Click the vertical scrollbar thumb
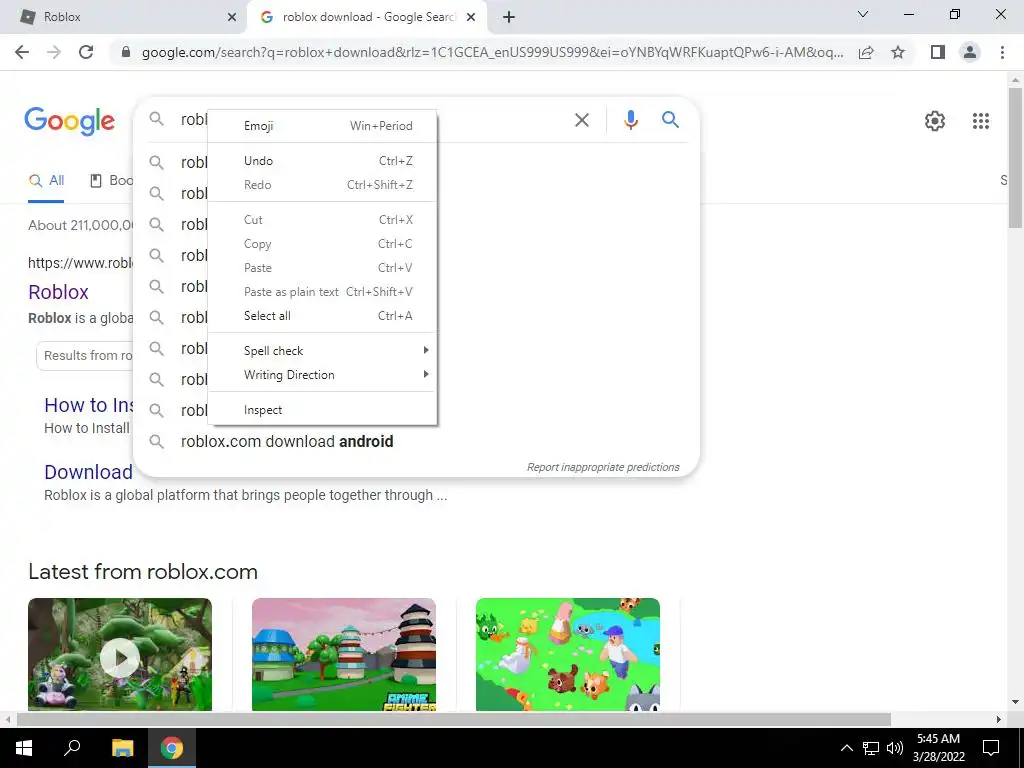The height and width of the screenshot is (768, 1024). click(1015, 157)
